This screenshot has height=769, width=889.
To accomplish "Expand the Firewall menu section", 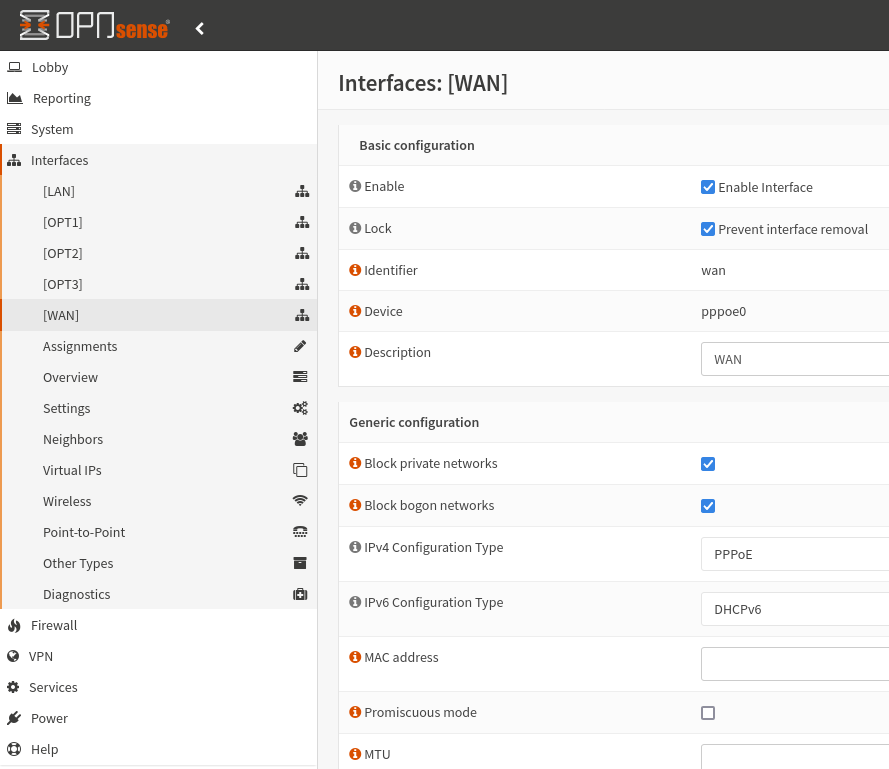I will (54, 625).
